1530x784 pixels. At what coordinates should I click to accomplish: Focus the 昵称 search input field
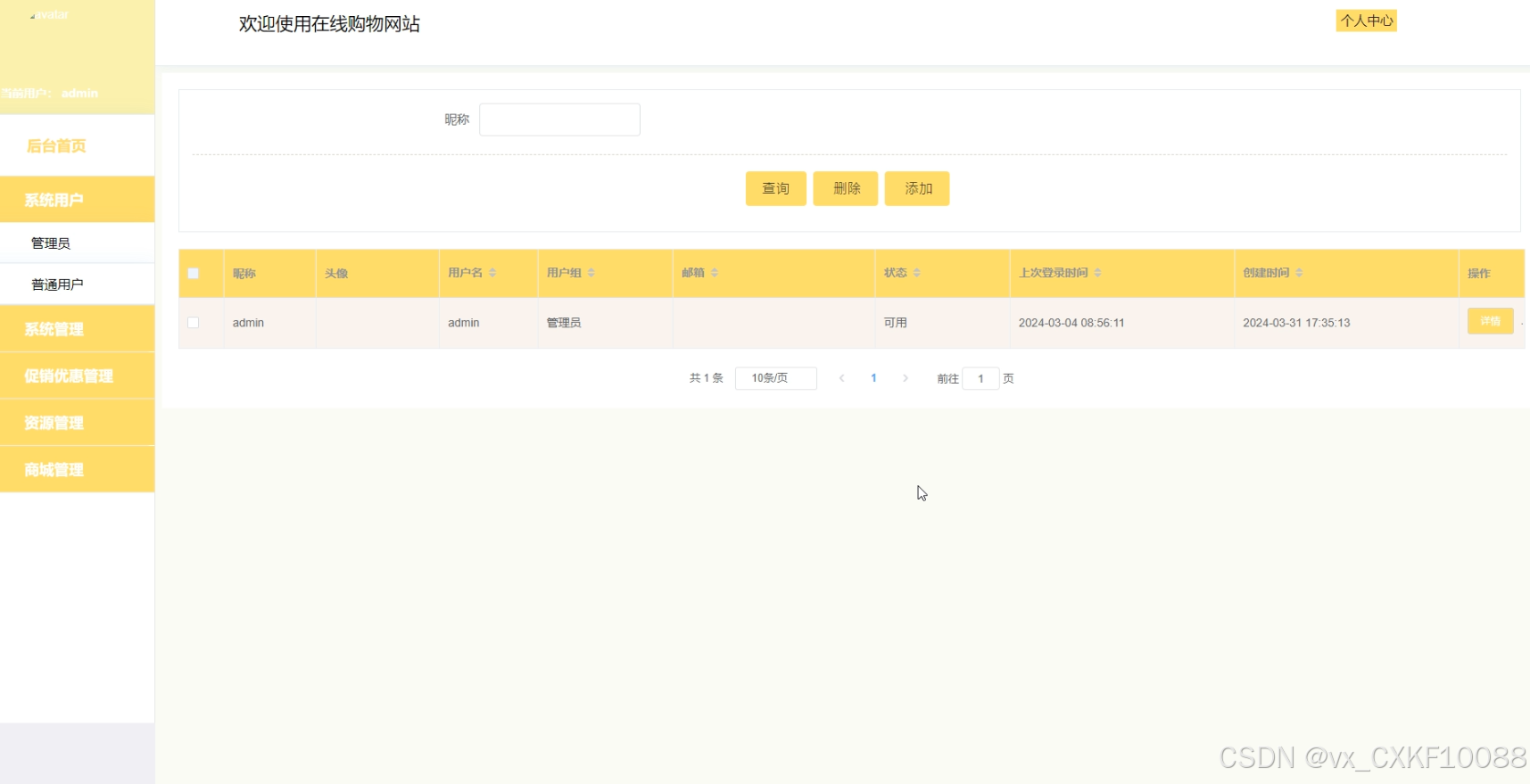click(559, 120)
